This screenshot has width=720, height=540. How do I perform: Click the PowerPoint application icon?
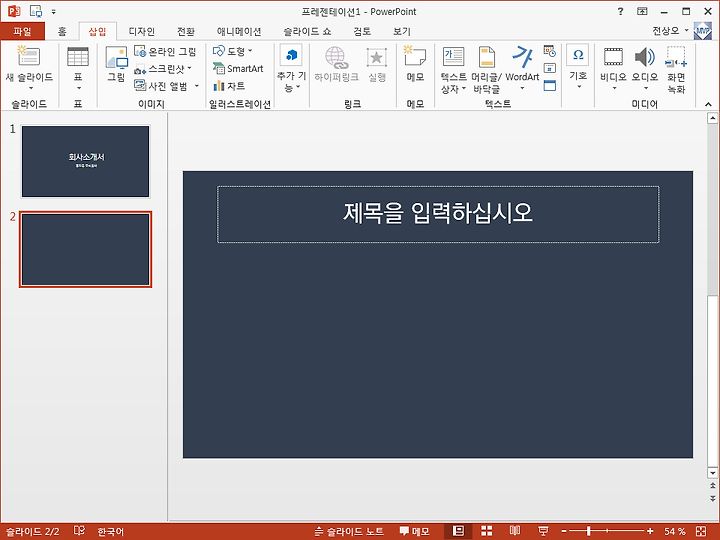coord(14,11)
